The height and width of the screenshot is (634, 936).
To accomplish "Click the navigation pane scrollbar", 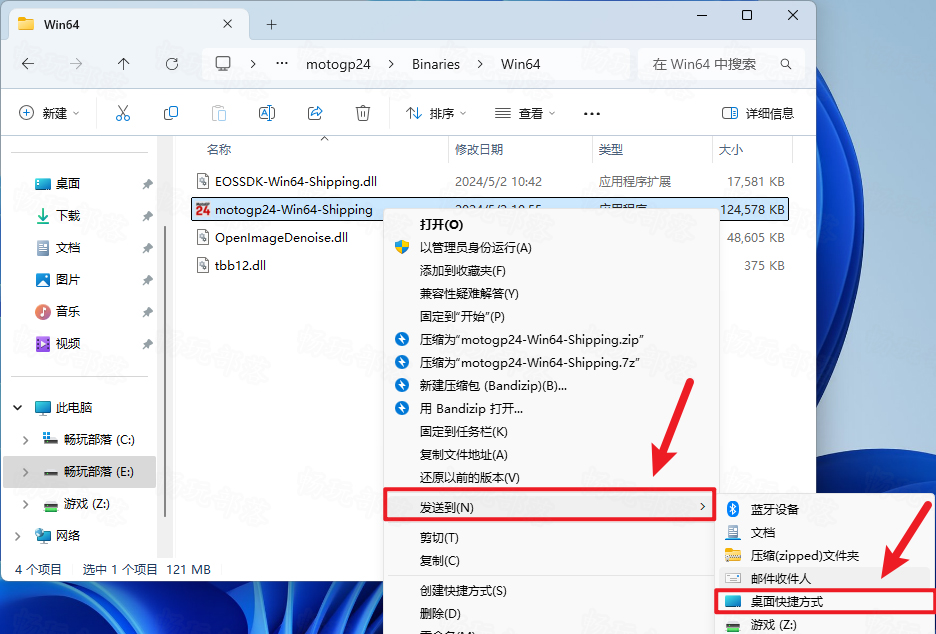I will pyautogui.click(x=165, y=370).
